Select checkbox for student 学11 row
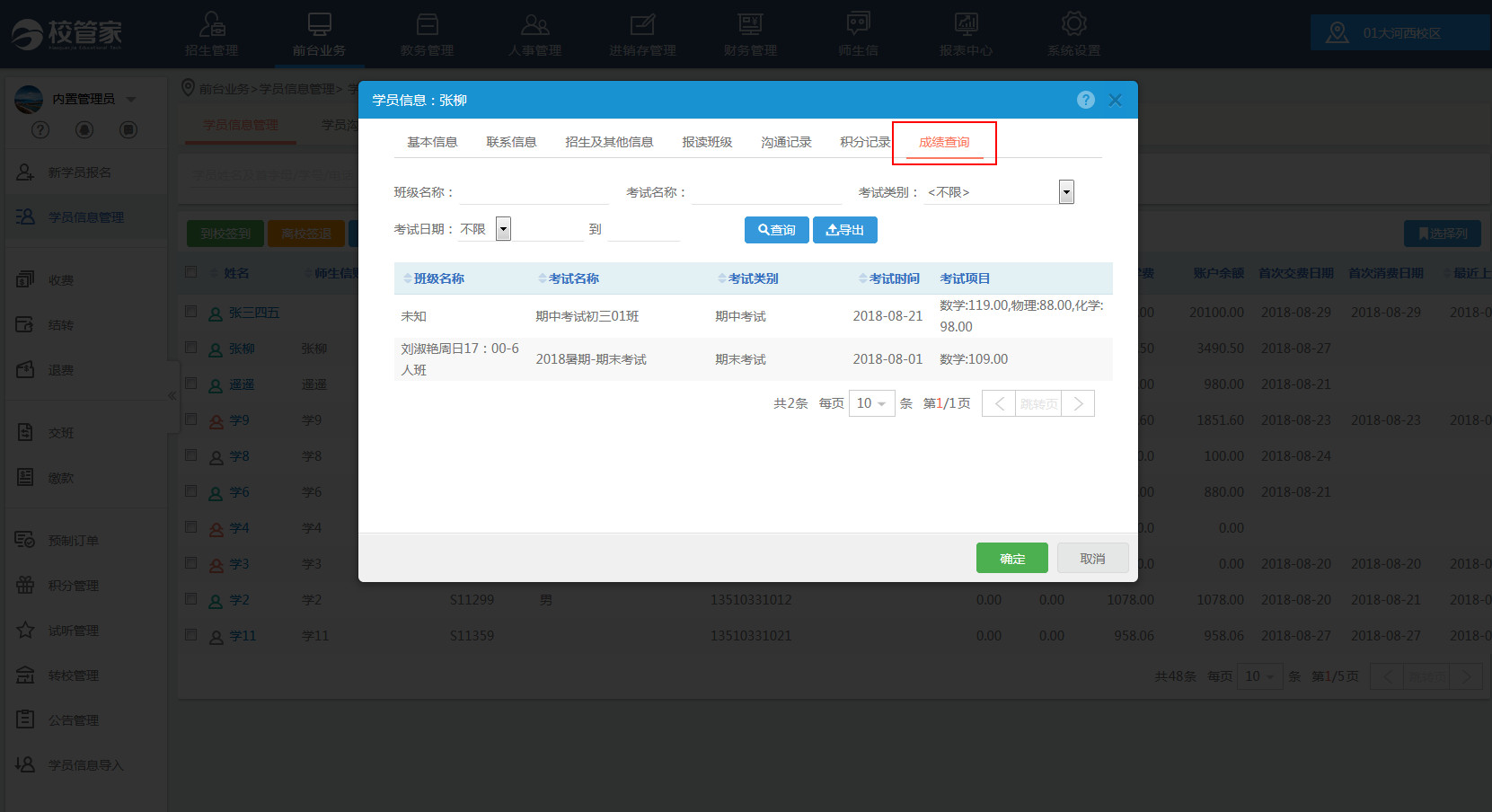Screen dimensions: 1492x812 190,635
